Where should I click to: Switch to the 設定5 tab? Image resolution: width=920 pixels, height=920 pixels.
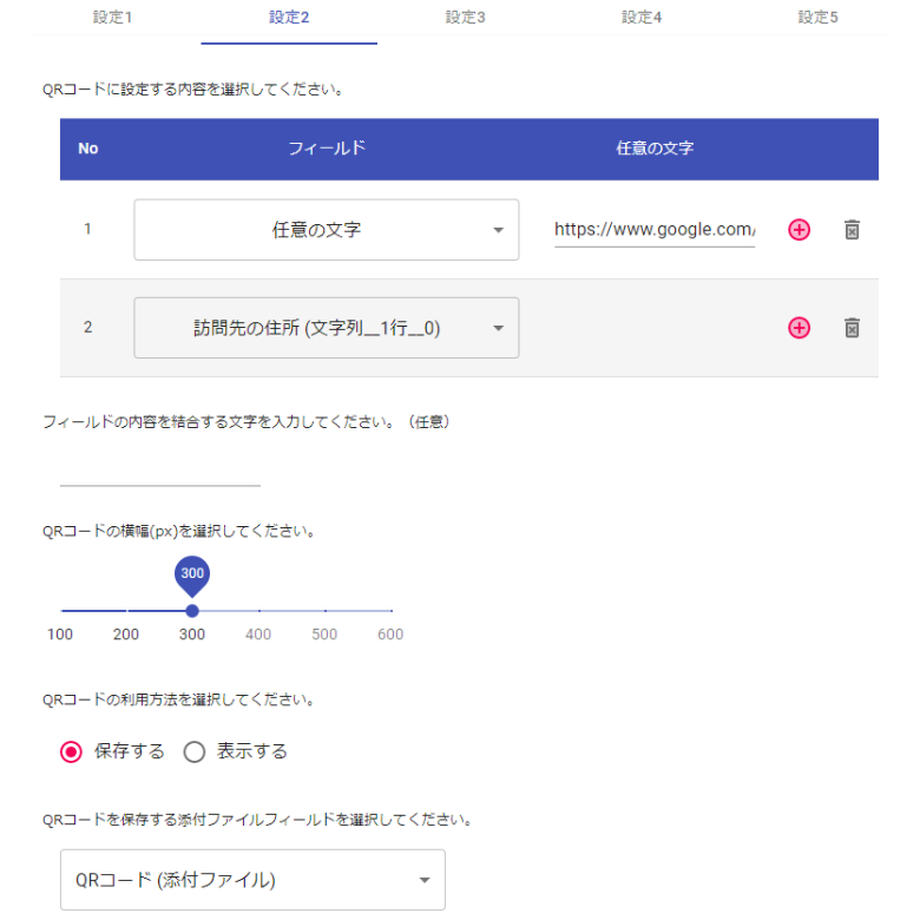[817, 18]
